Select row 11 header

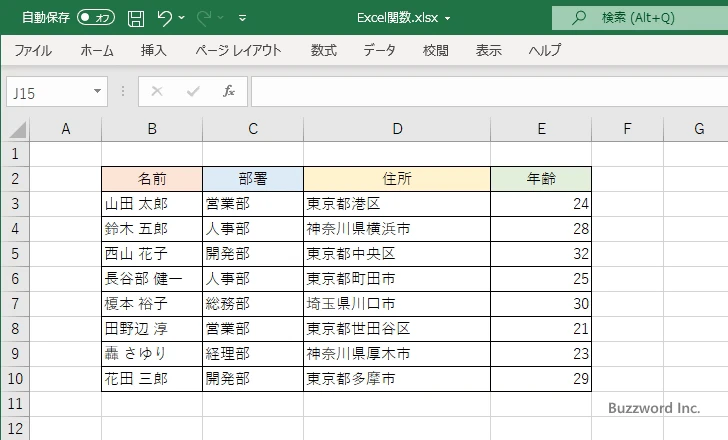coord(15,404)
